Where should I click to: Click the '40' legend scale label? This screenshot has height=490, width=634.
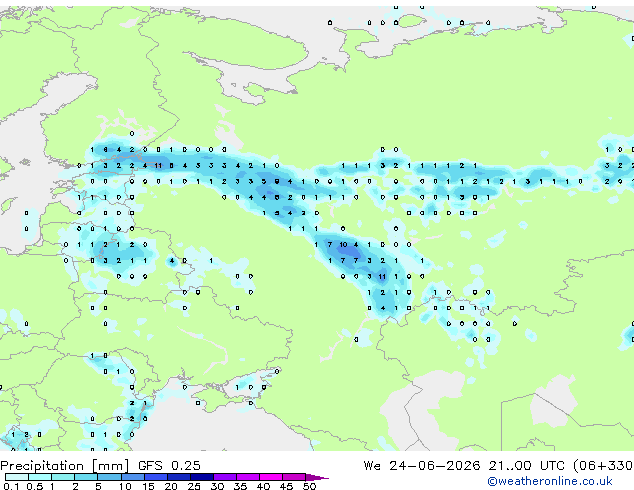(x=263, y=486)
